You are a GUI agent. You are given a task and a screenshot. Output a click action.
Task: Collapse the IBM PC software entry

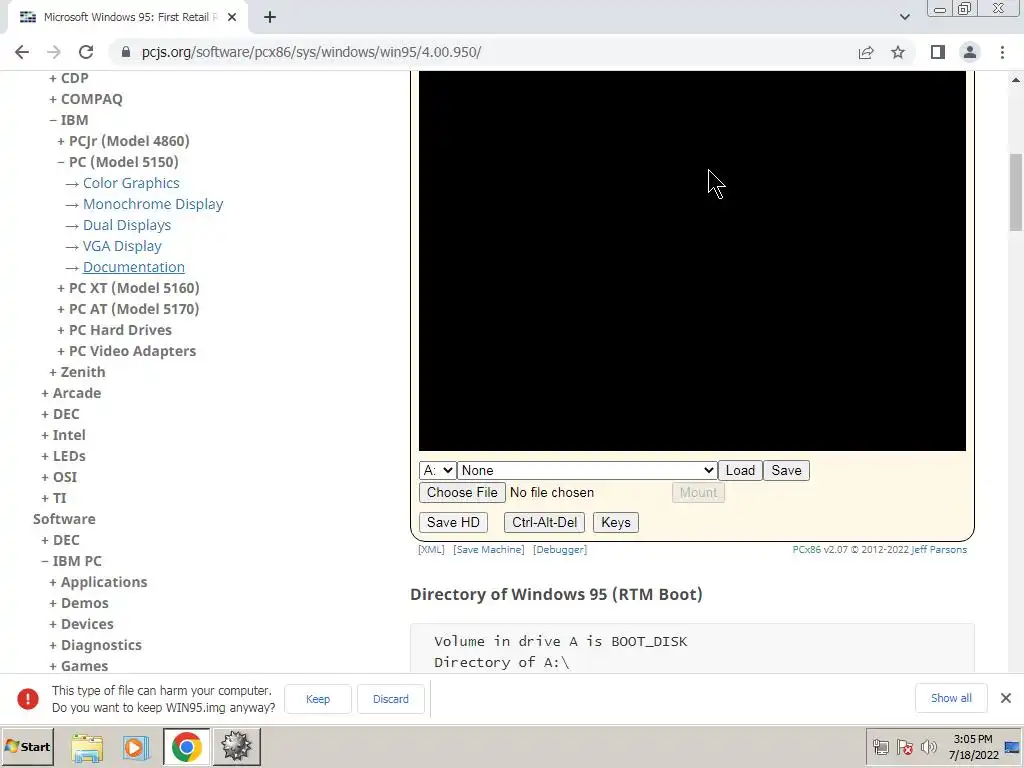tap(71, 561)
